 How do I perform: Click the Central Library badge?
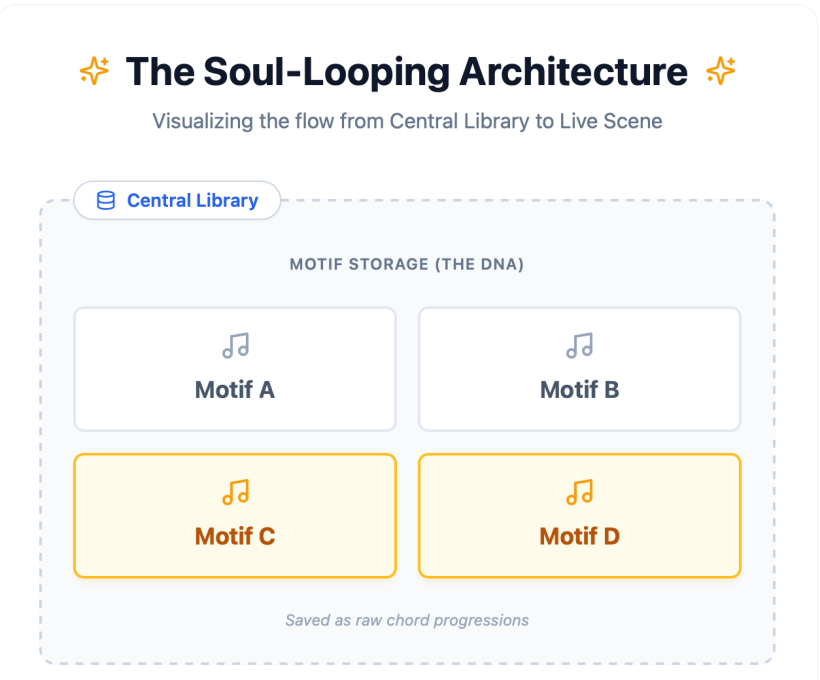[177, 200]
